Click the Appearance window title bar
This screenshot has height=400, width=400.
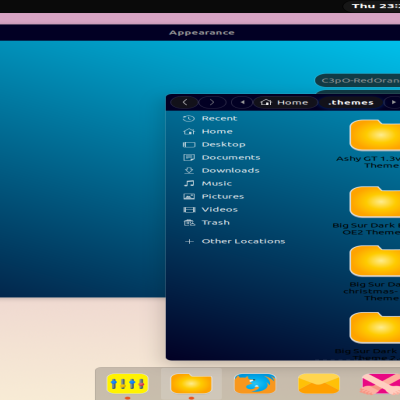[200, 33]
